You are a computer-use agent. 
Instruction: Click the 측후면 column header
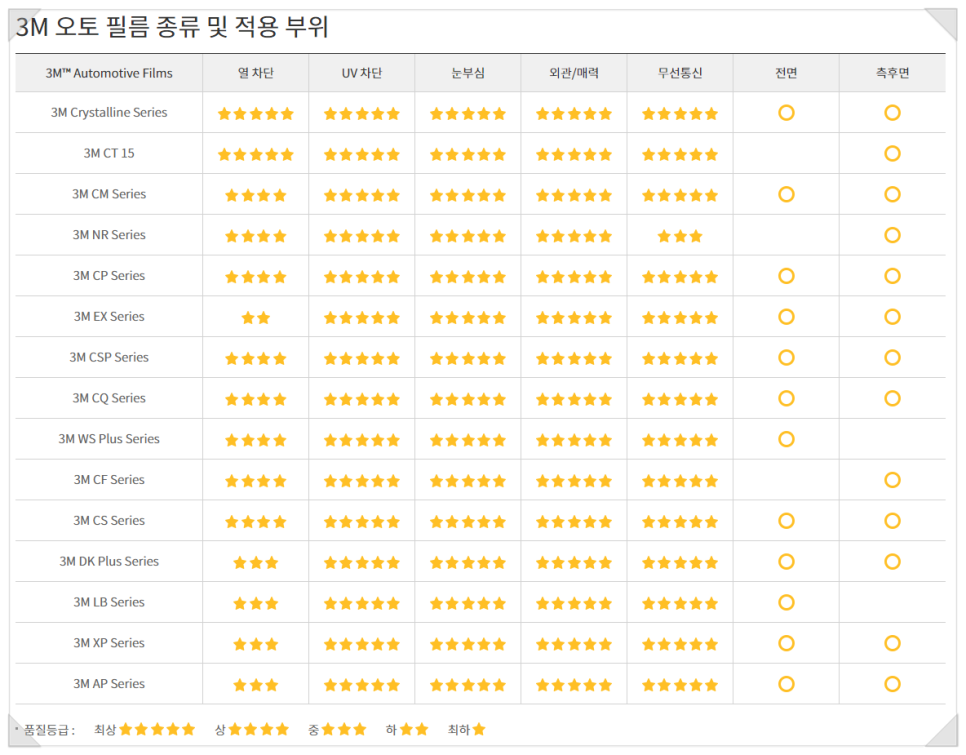pyautogui.click(x=892, y=73)
